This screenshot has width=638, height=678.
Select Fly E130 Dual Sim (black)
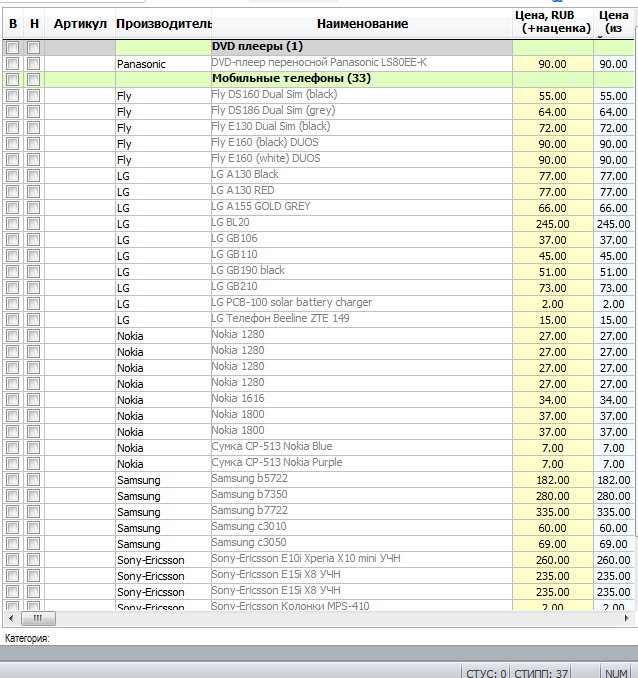point(271,126)
